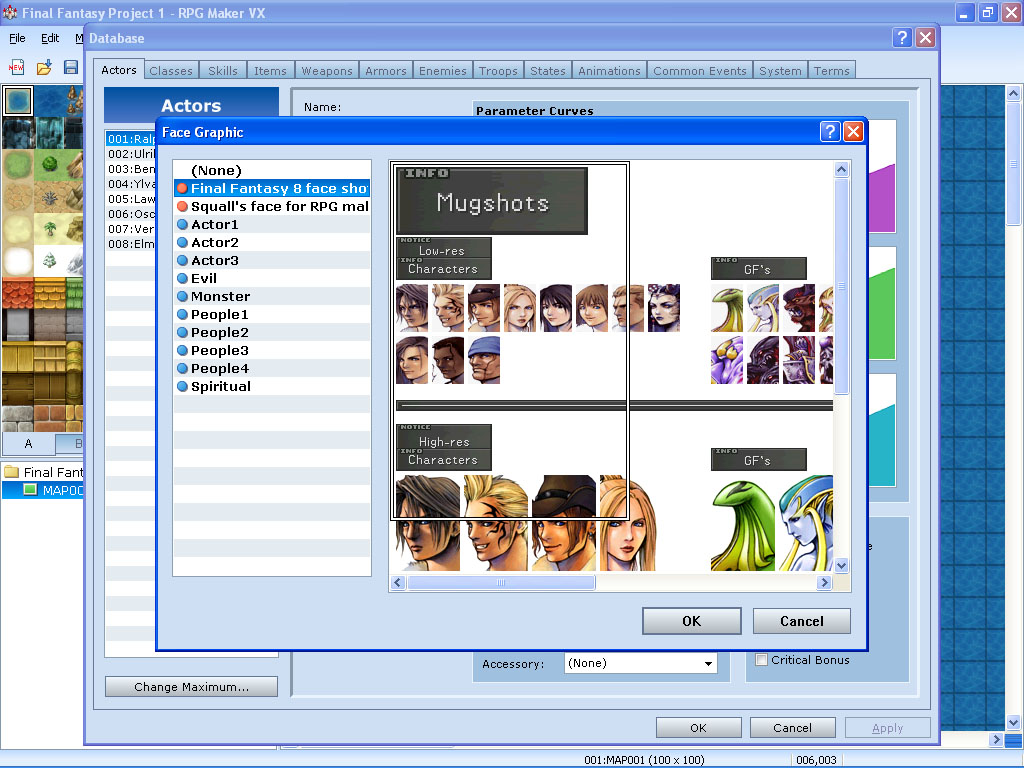Click the Change Maximum button
1024x768 pixels.
coord(191,686)
